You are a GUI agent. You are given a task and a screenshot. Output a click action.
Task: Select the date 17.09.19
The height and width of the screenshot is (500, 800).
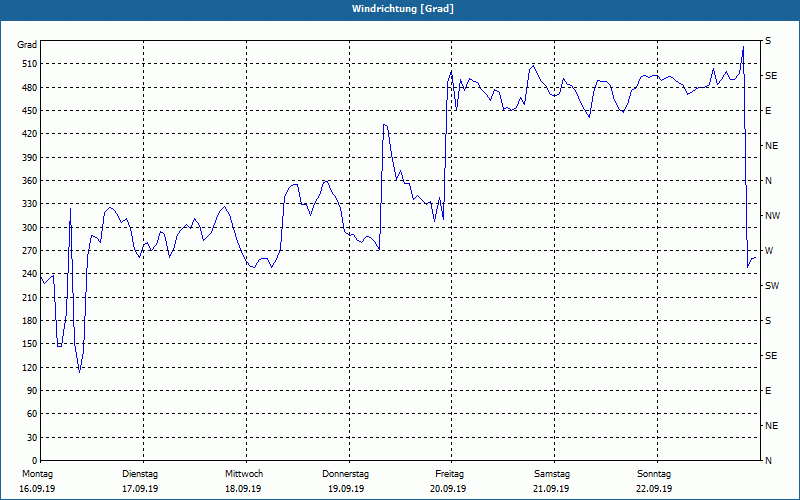pyautogui.click(x=140, y=489)
